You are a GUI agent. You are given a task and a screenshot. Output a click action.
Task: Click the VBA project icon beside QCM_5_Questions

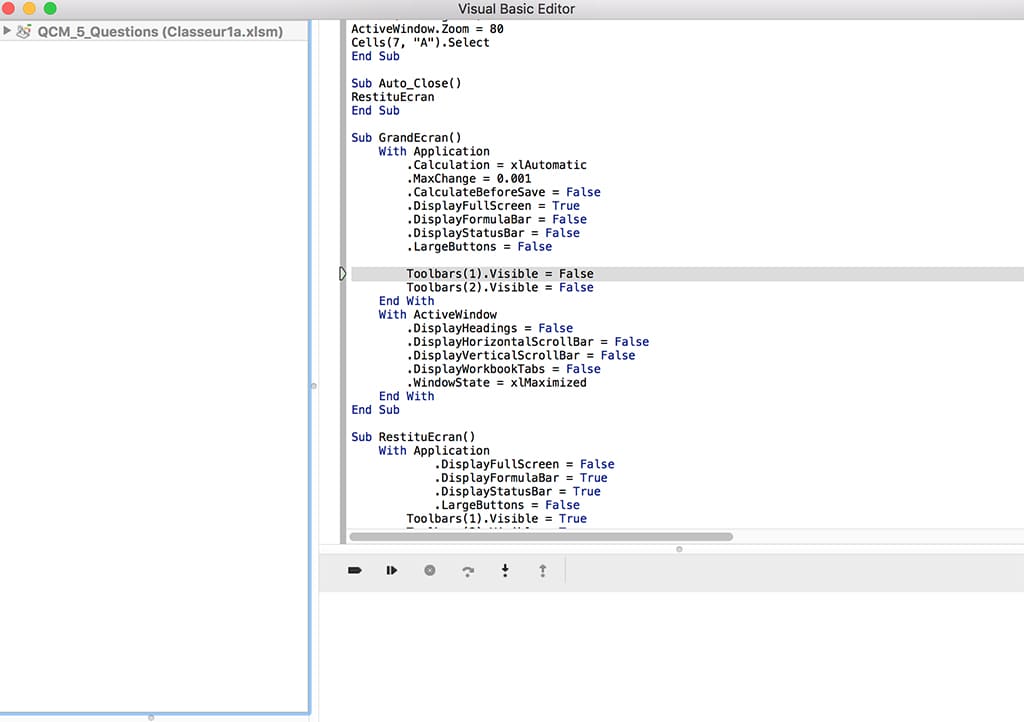tap(24, 32)
